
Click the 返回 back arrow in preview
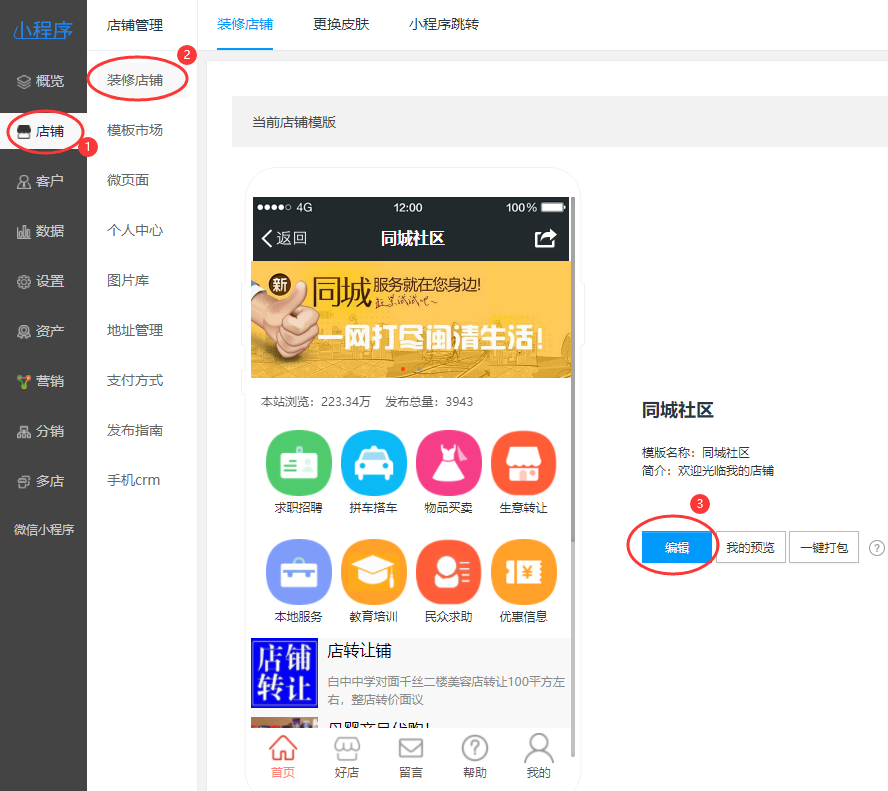pyautogui.click(x=284, y=238)
